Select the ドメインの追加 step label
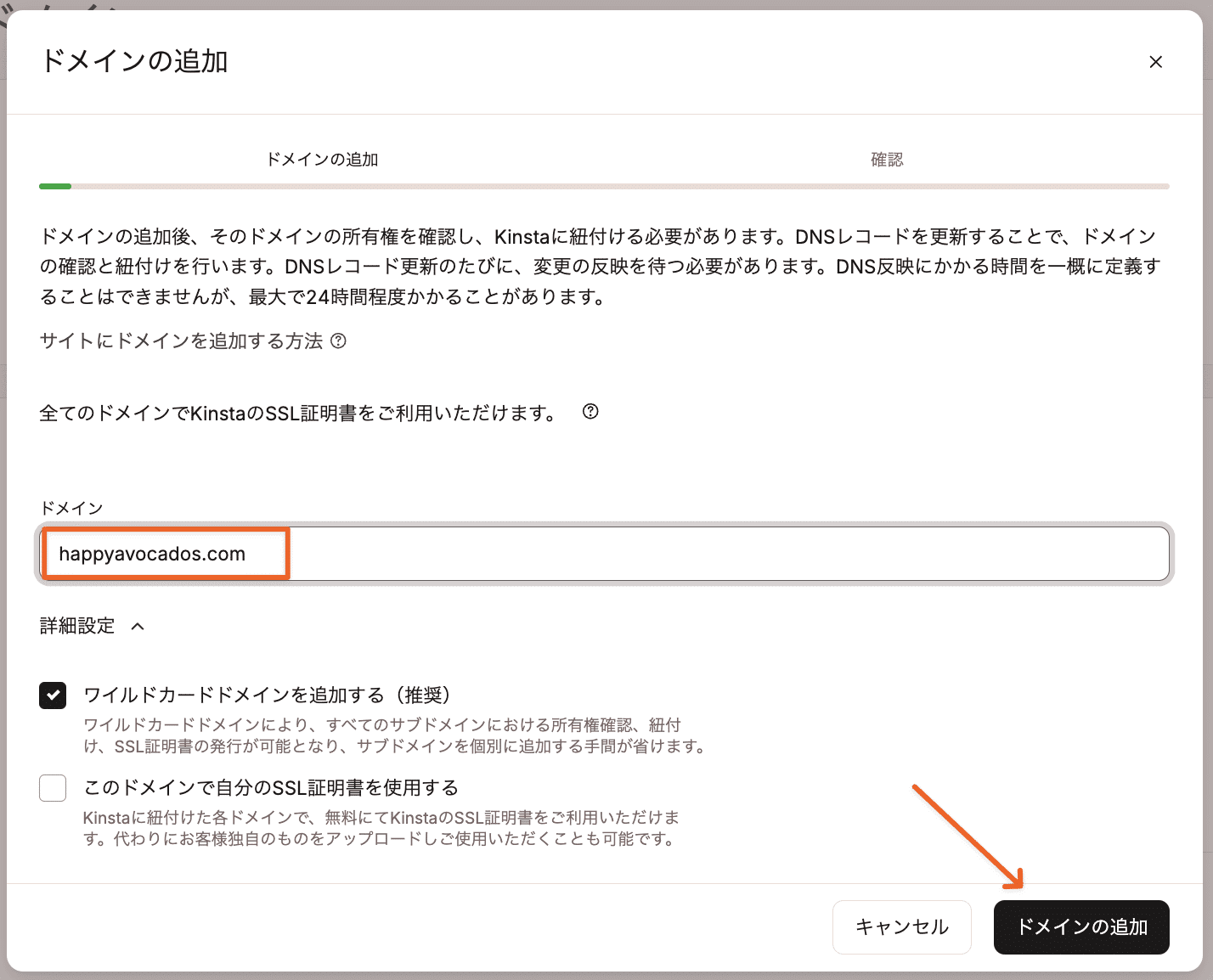Image resolution: width=1213 pixels, height=980 pixels. (x=322, y=159)
